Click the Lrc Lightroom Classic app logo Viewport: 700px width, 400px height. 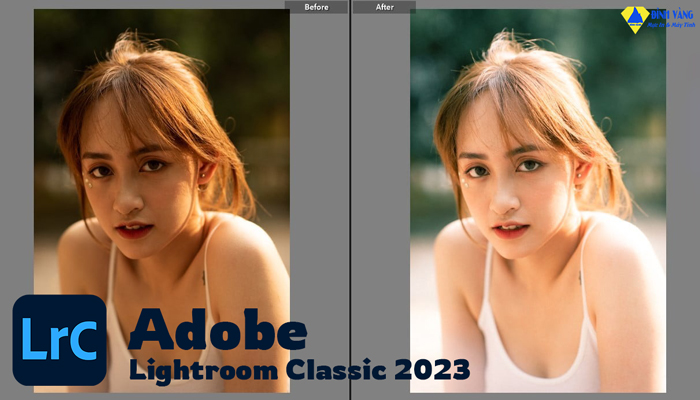click(59, 340)
